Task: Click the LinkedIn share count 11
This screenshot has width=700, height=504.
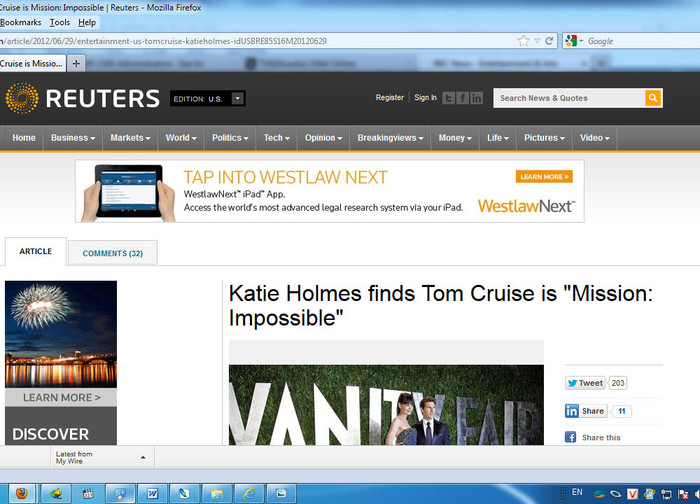Action: point(621,411)
